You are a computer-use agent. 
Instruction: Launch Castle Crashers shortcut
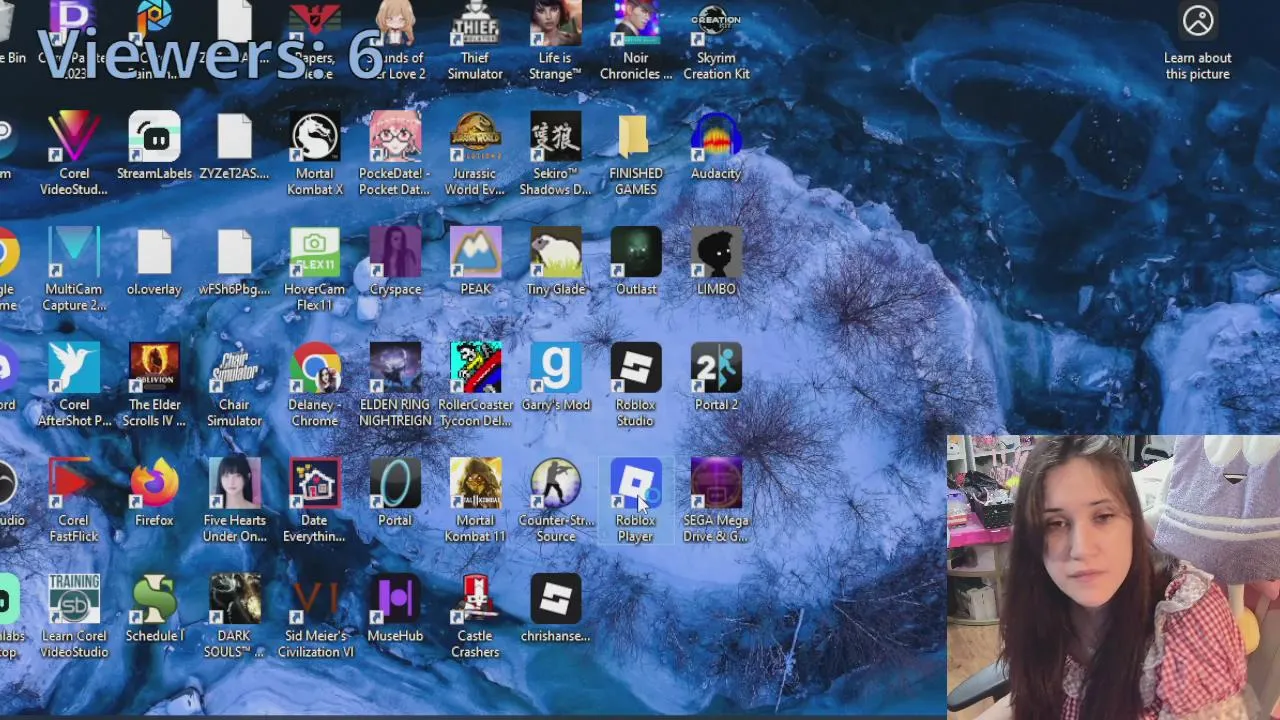pyautogui.click(x=475, y=616)
